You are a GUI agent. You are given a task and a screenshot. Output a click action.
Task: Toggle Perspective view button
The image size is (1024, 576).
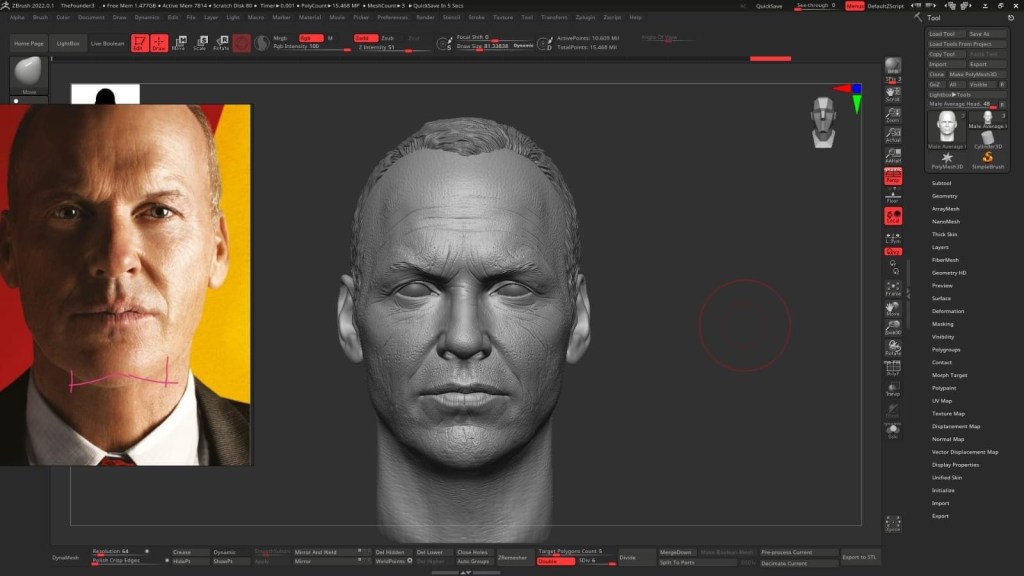[x=893, y=177]
